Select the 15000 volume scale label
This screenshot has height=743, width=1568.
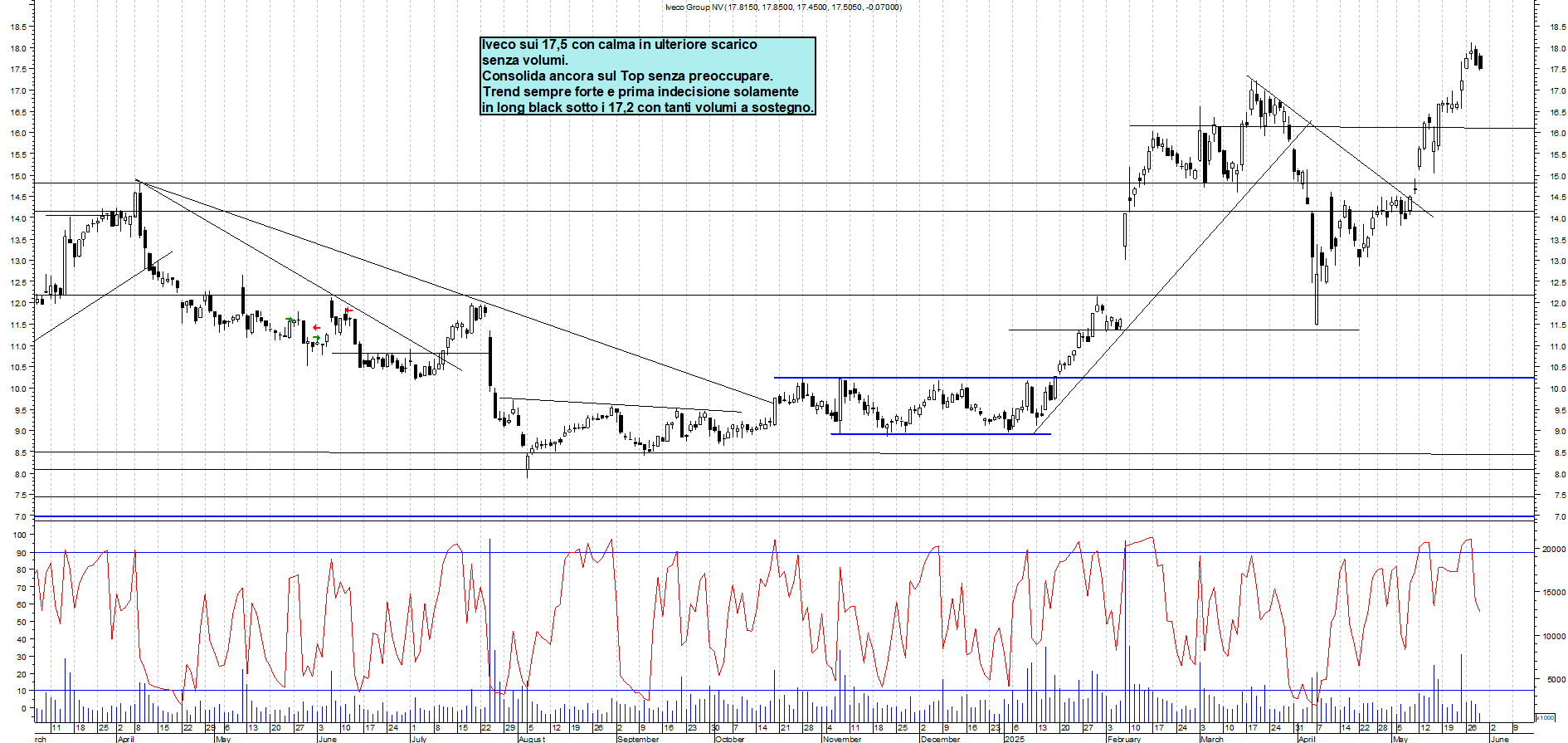[1554, 593]
